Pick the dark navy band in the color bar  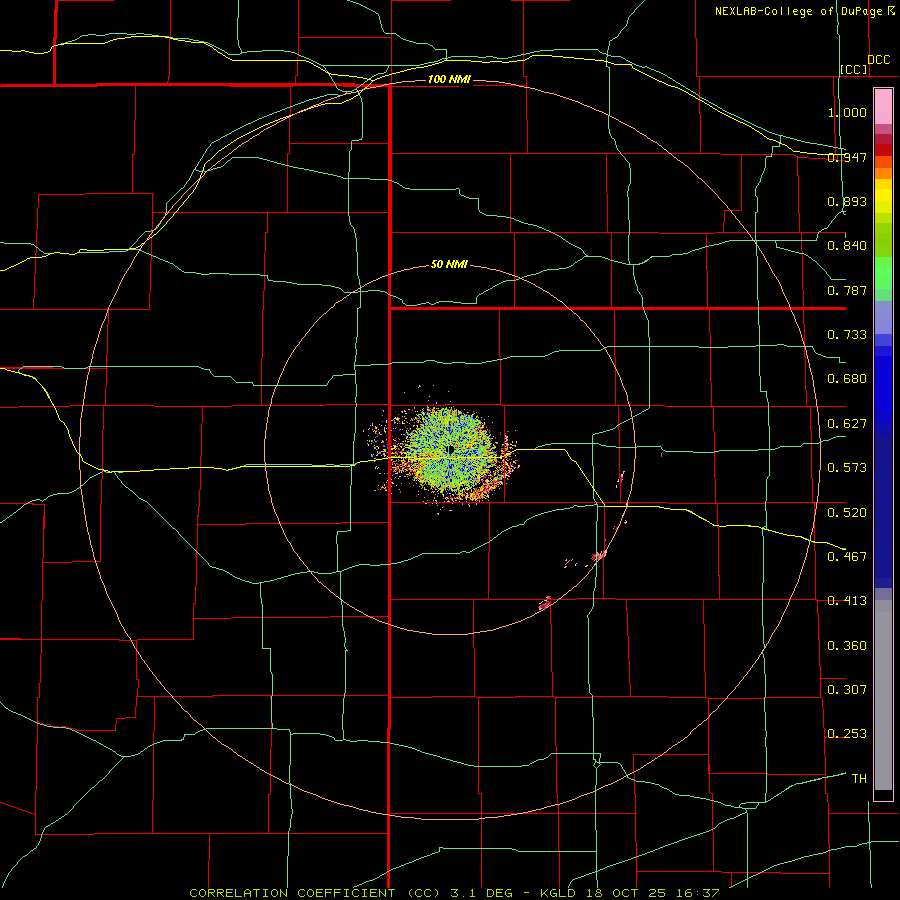click(883, 511)
